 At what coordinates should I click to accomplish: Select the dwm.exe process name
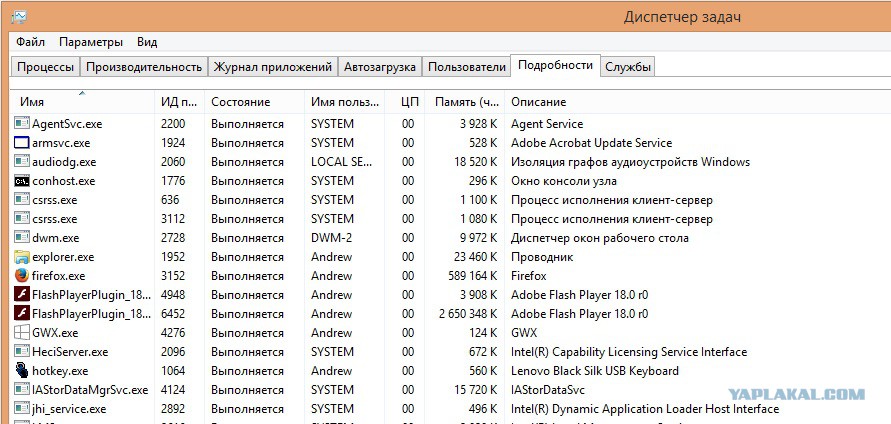[56, 238]
